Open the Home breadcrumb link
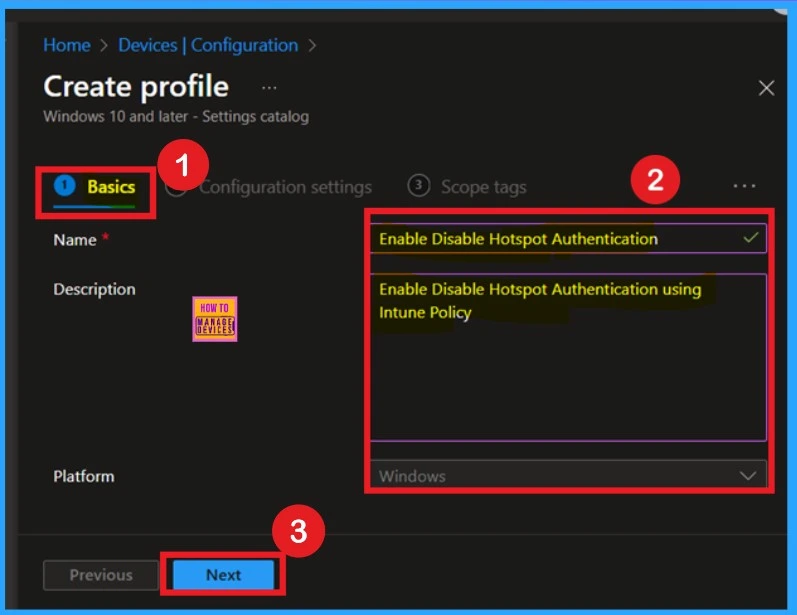 click(67, 45)
